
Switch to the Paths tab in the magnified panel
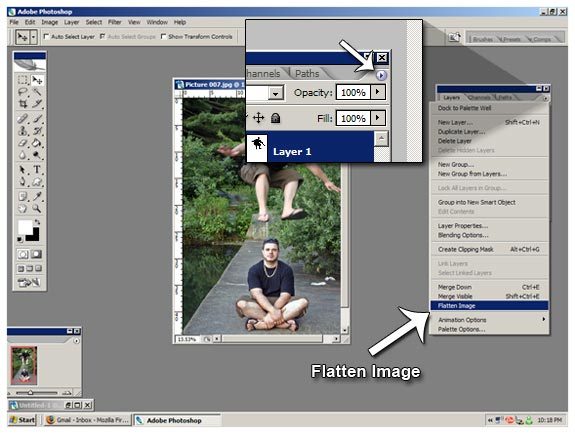point(307,73)
